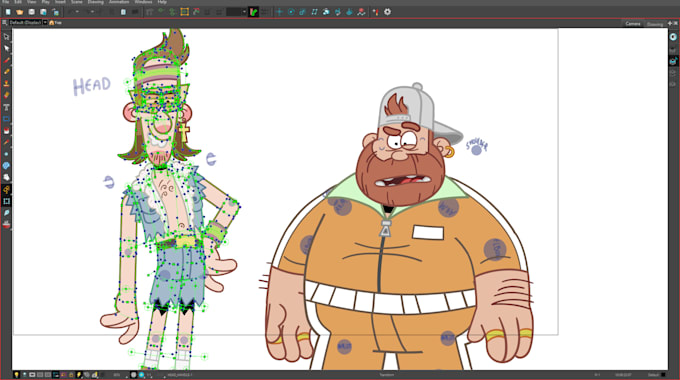The width and height of the screenshot is (680, 380).
Task: Click the Top home breadcrumb
Action: (x=55, y=23)
